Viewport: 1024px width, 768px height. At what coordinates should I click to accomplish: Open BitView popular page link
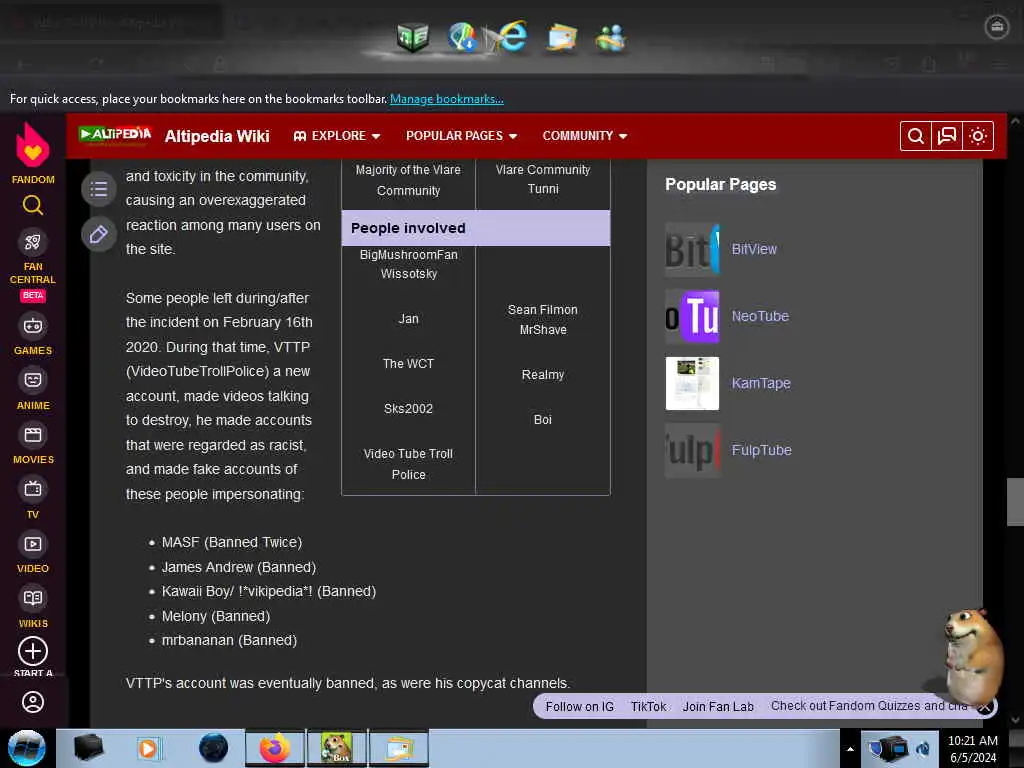pyautogui.click(x=754, y=249)
